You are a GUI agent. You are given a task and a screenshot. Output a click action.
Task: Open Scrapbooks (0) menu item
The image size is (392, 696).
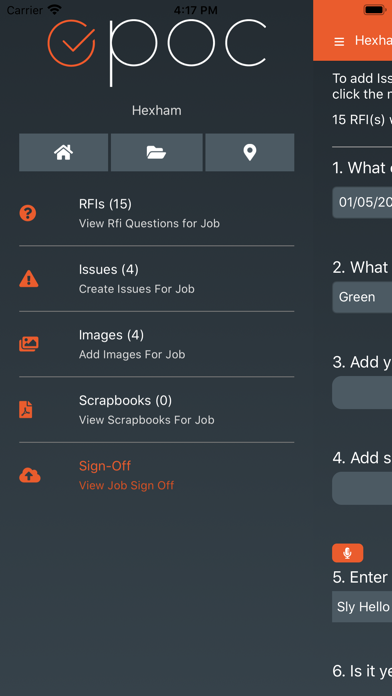(x=156, y=410)
